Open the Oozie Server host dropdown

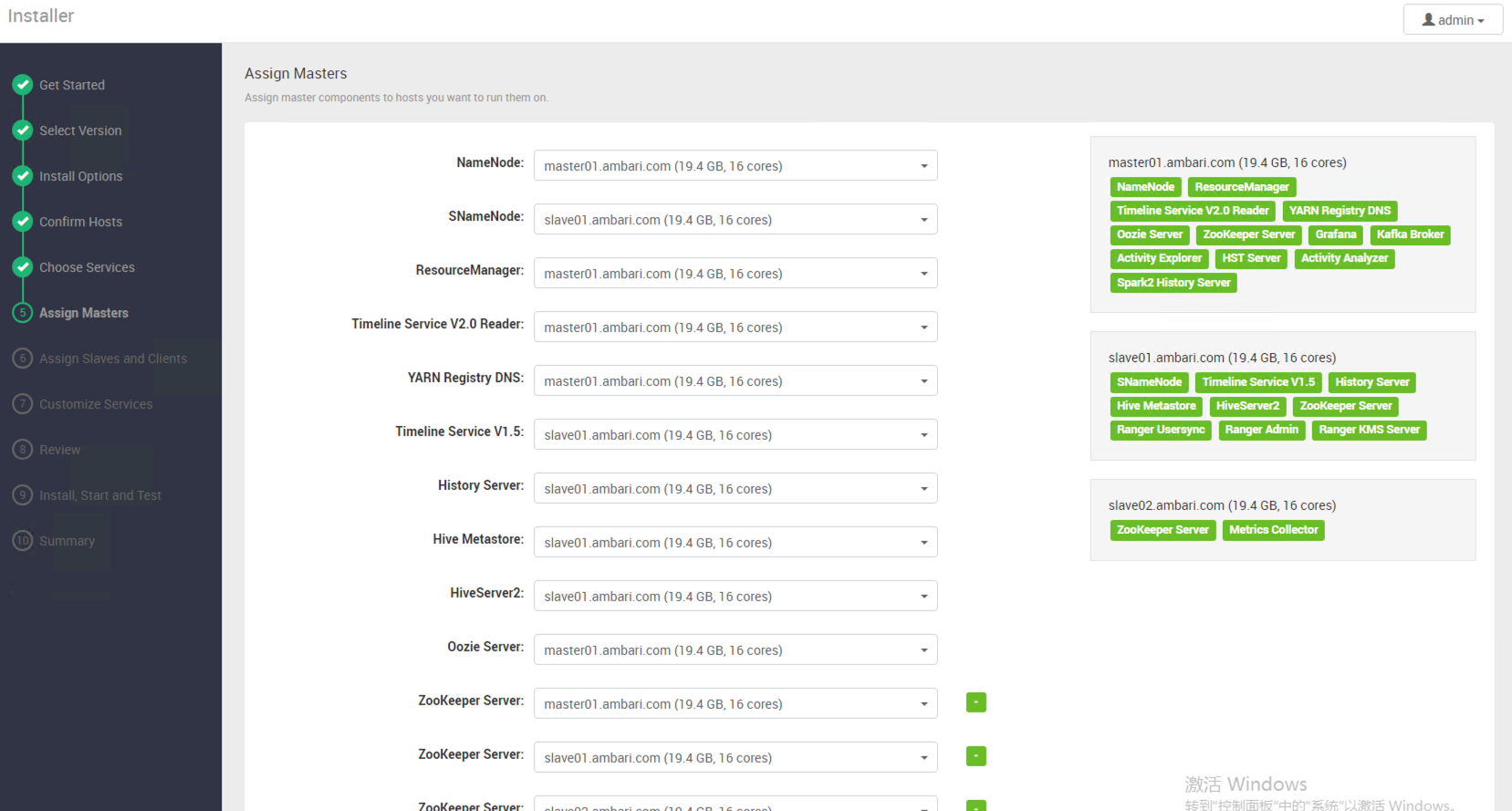pyautogui.click(x=735, y=650)
